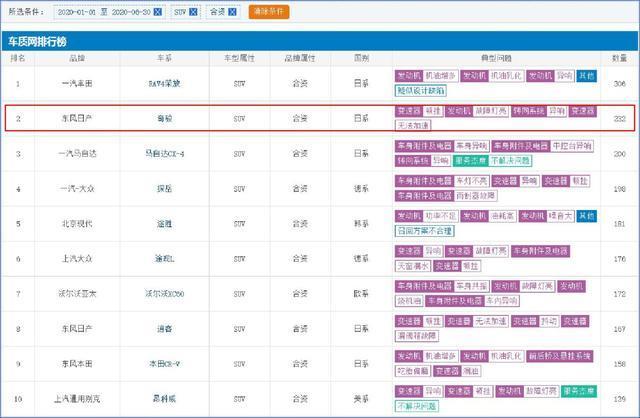The width and height of the screenshot is (640, 418).
Task: Click complaint count 172
Action: pos(619,293)
